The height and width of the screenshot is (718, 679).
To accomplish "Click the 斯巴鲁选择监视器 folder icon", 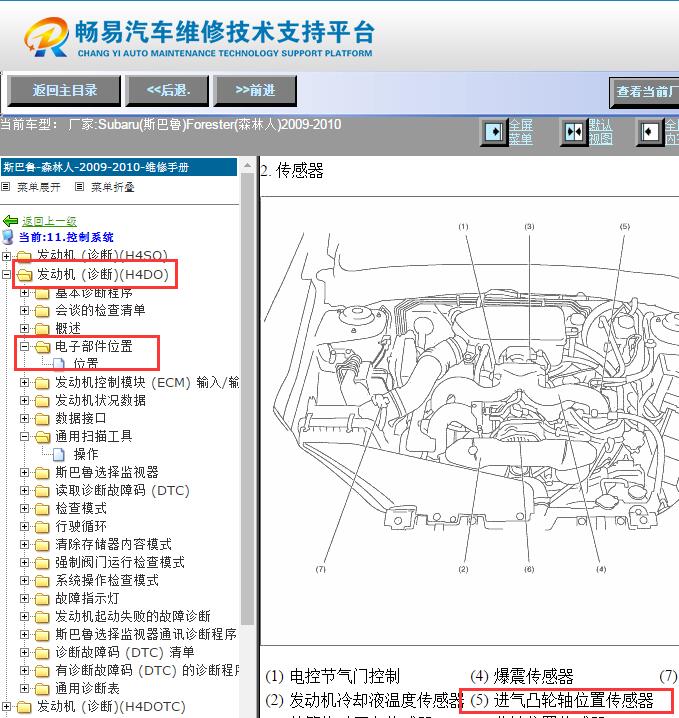I will 43,473.
